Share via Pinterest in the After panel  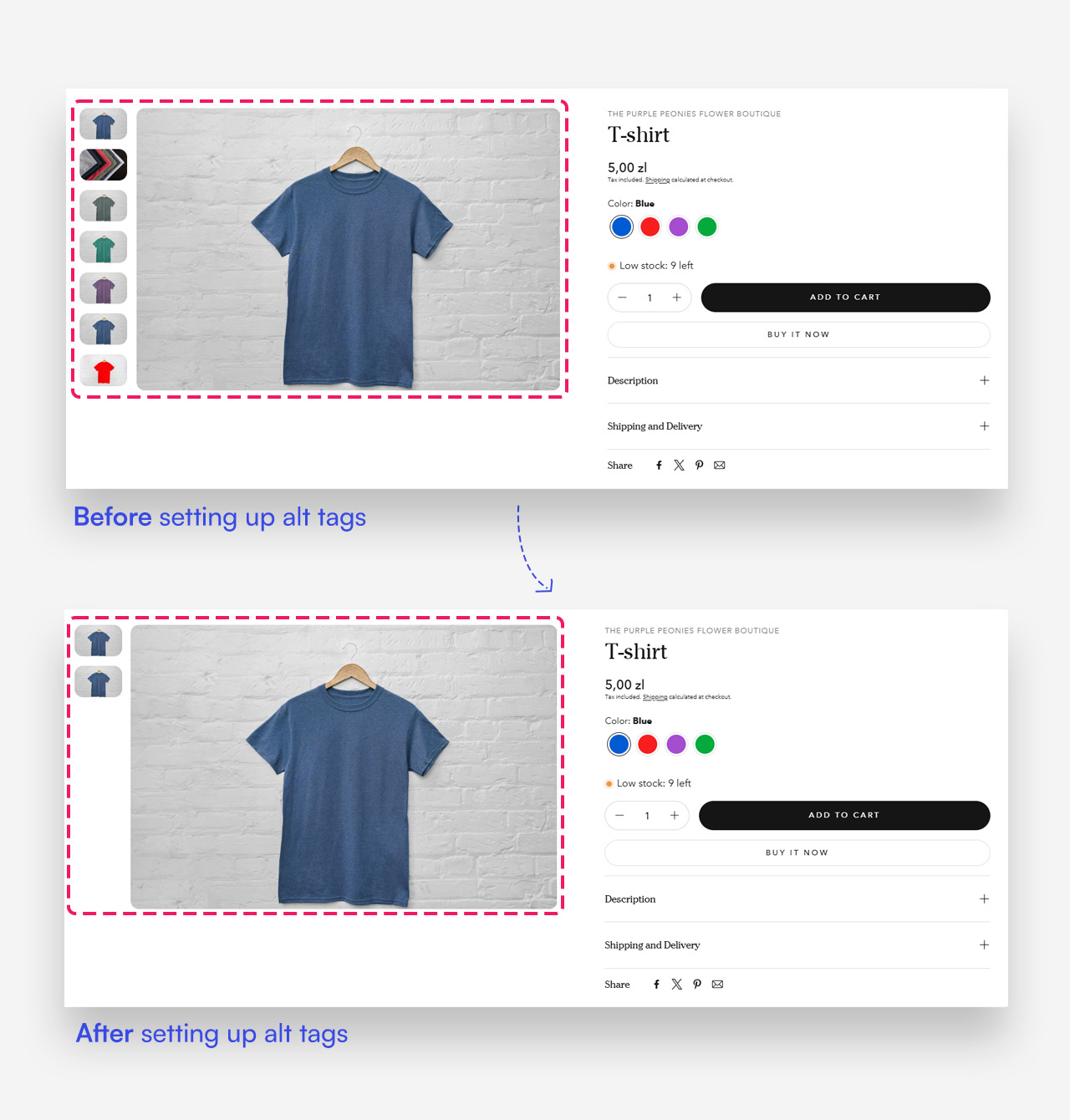pyautogui.click(x=696, y=985)
